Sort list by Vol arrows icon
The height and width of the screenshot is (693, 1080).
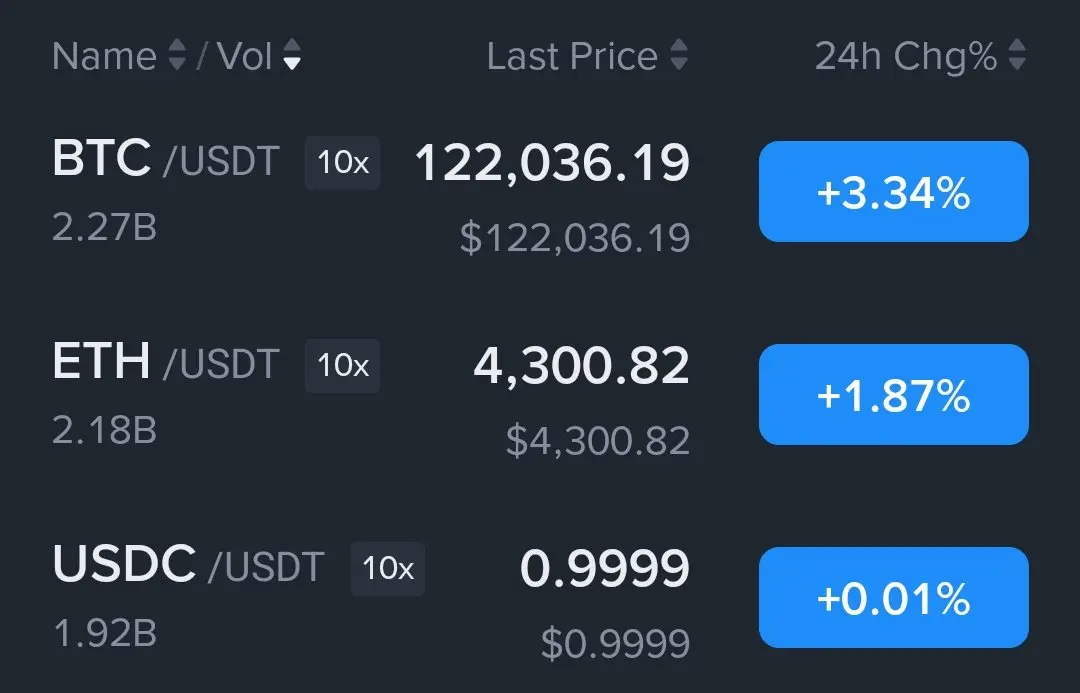(x=292, y=54)
